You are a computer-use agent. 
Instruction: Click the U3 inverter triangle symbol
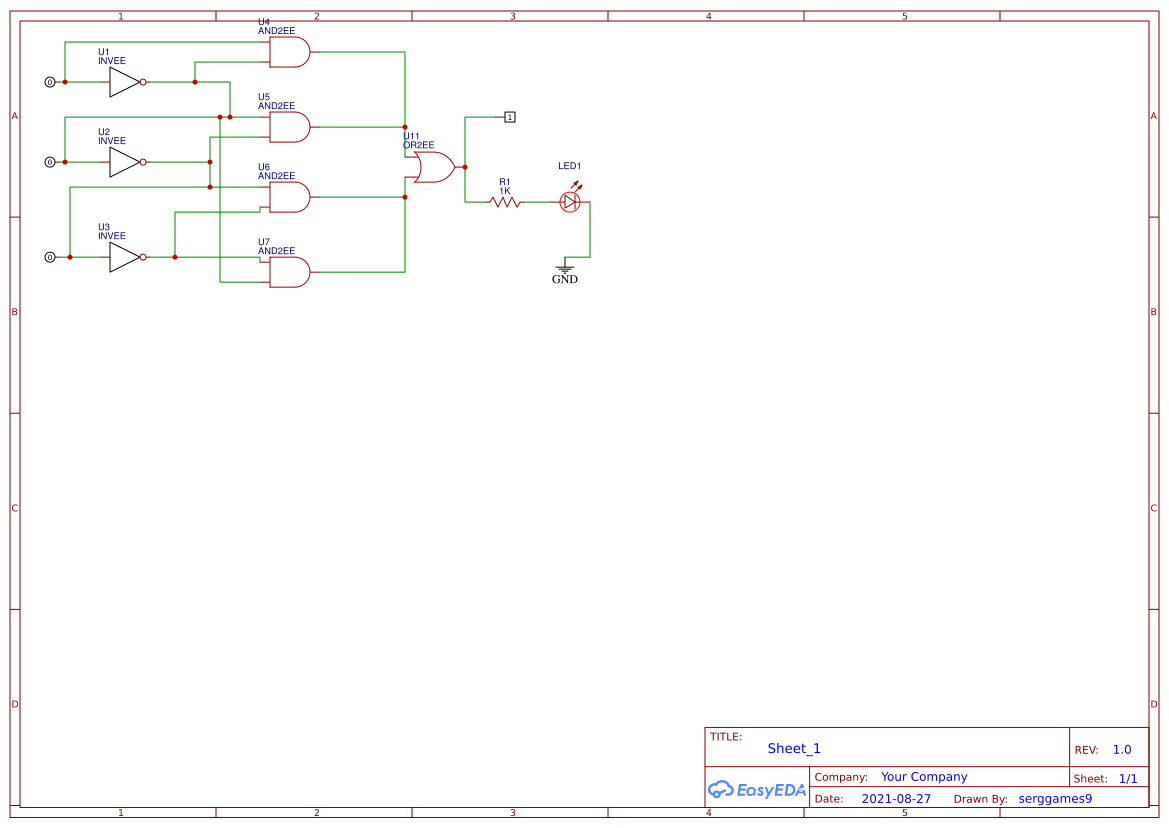(125, 257)
